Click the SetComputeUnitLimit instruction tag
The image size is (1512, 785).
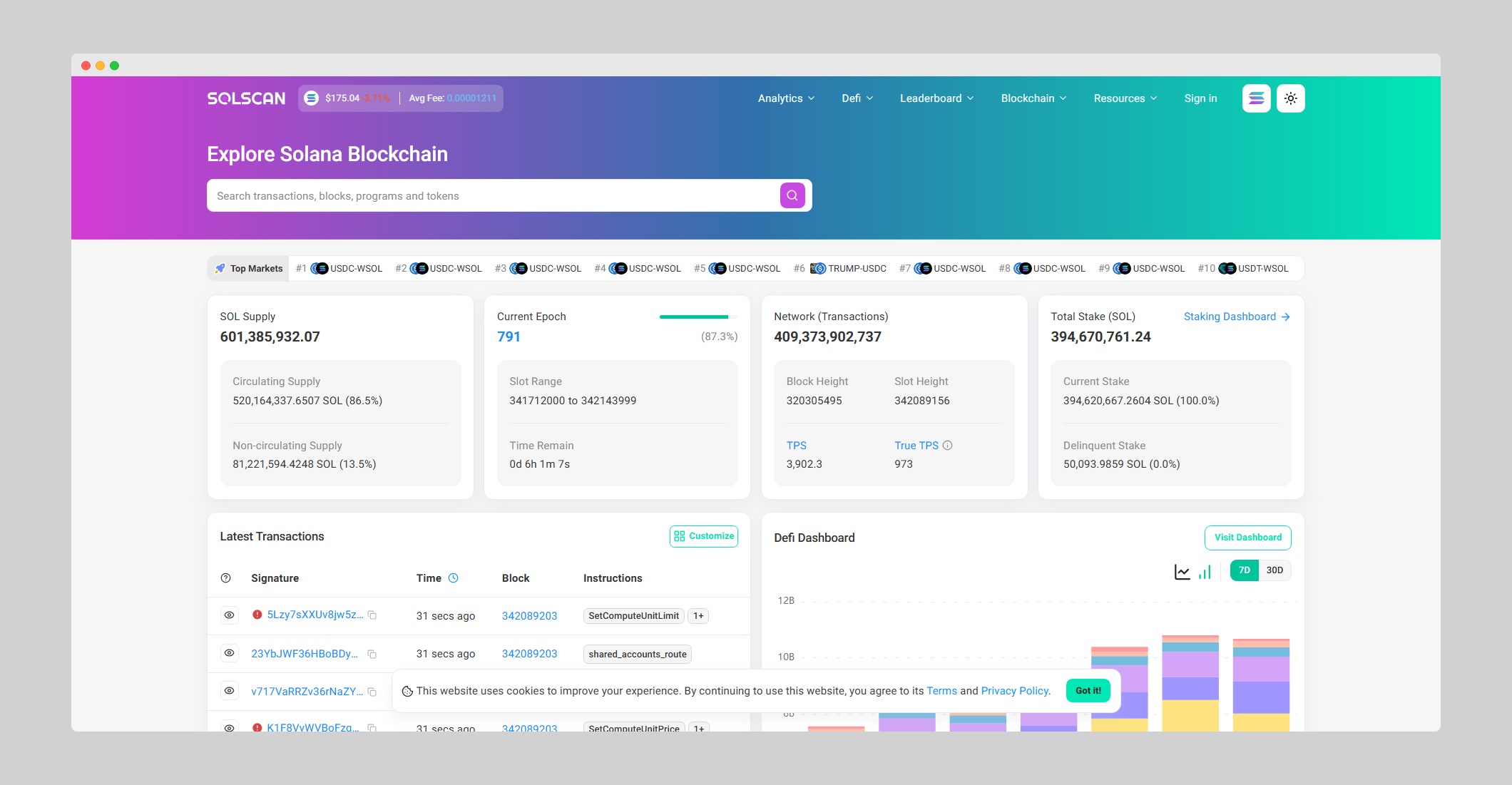634,616
